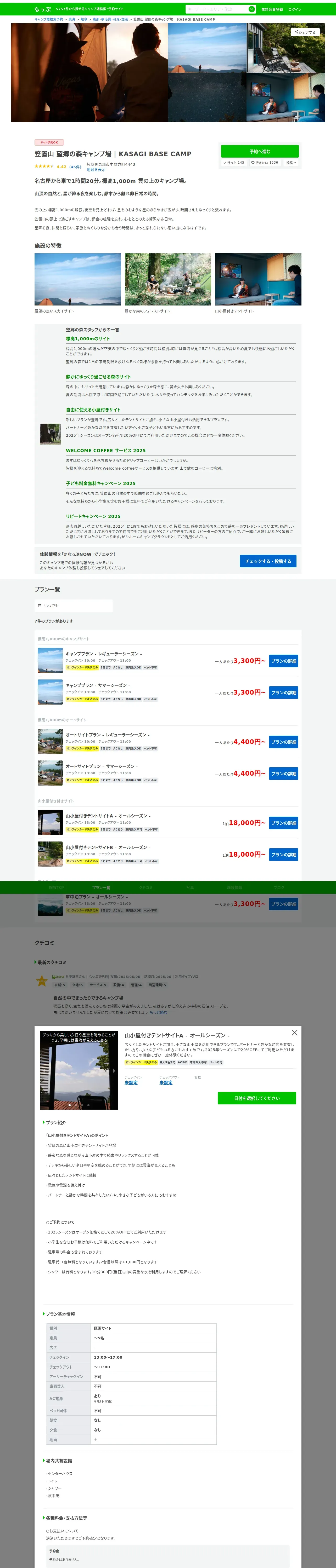Open the いつでも date picker field
Image resolution: width=336 pixels, height=1568 pixels.
click(x=74, y=606)
